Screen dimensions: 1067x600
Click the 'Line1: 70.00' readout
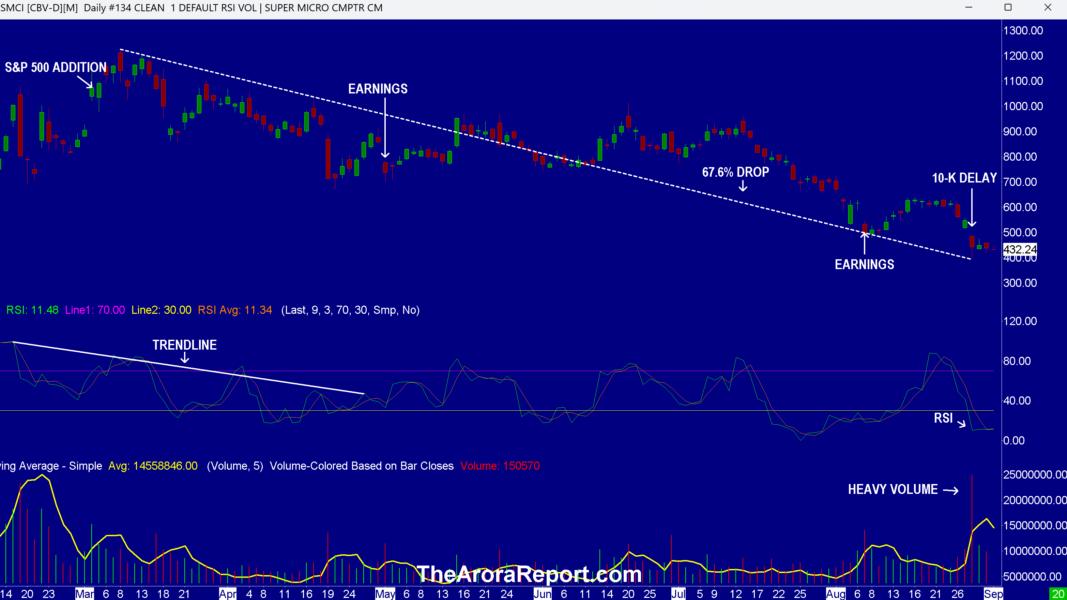point(95,310)
